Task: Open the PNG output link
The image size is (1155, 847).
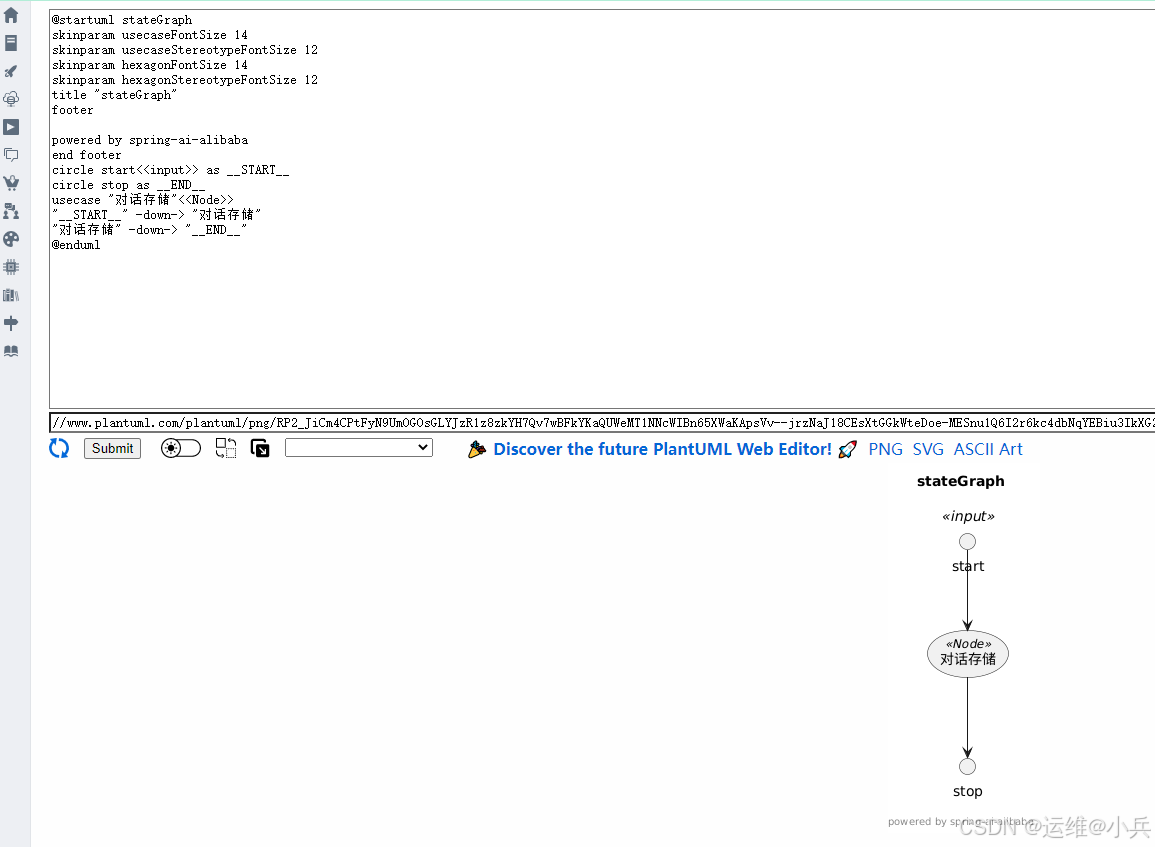Action: (885, 449)
